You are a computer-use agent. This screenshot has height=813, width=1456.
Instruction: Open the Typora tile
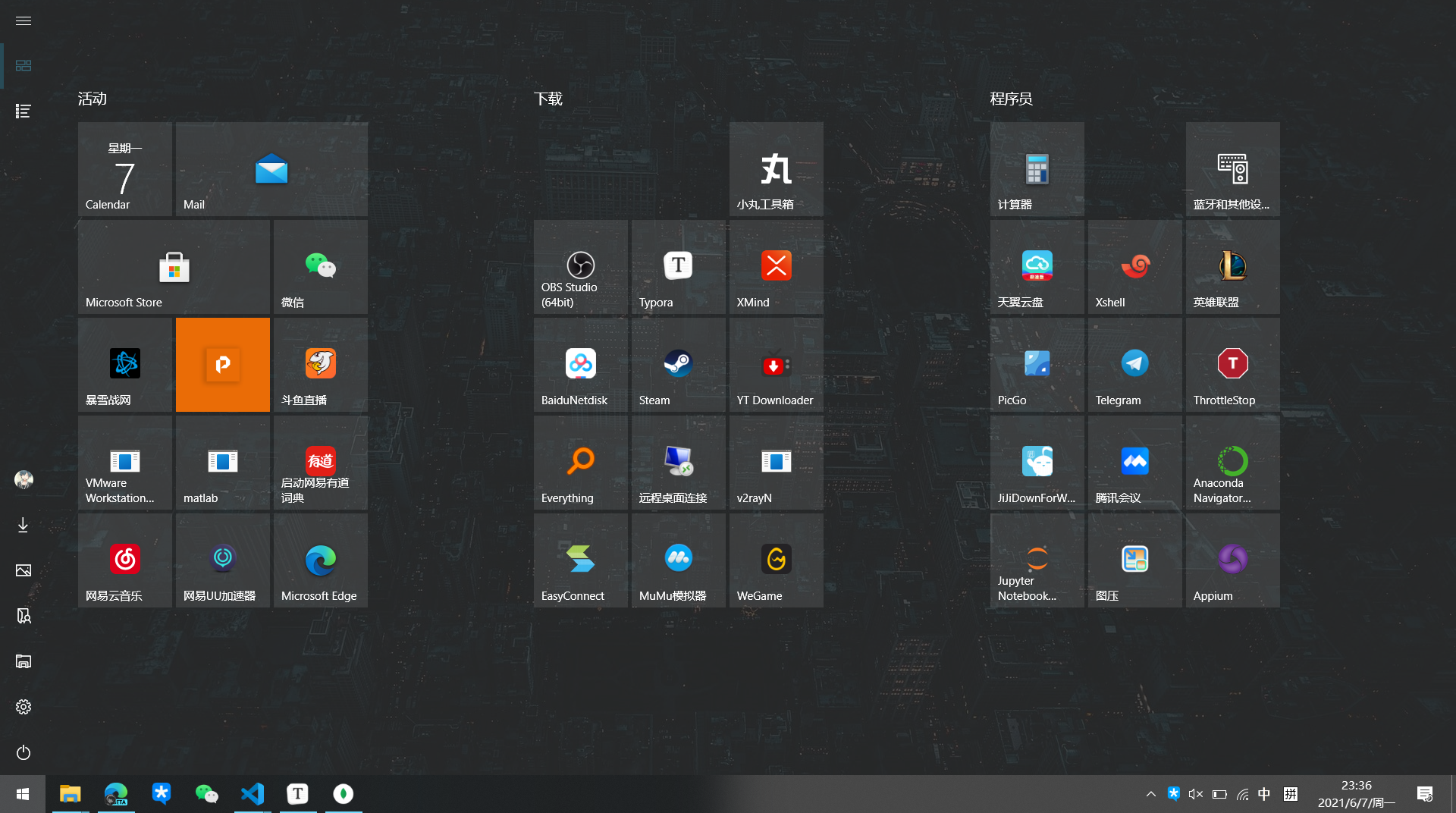[679, 267]
